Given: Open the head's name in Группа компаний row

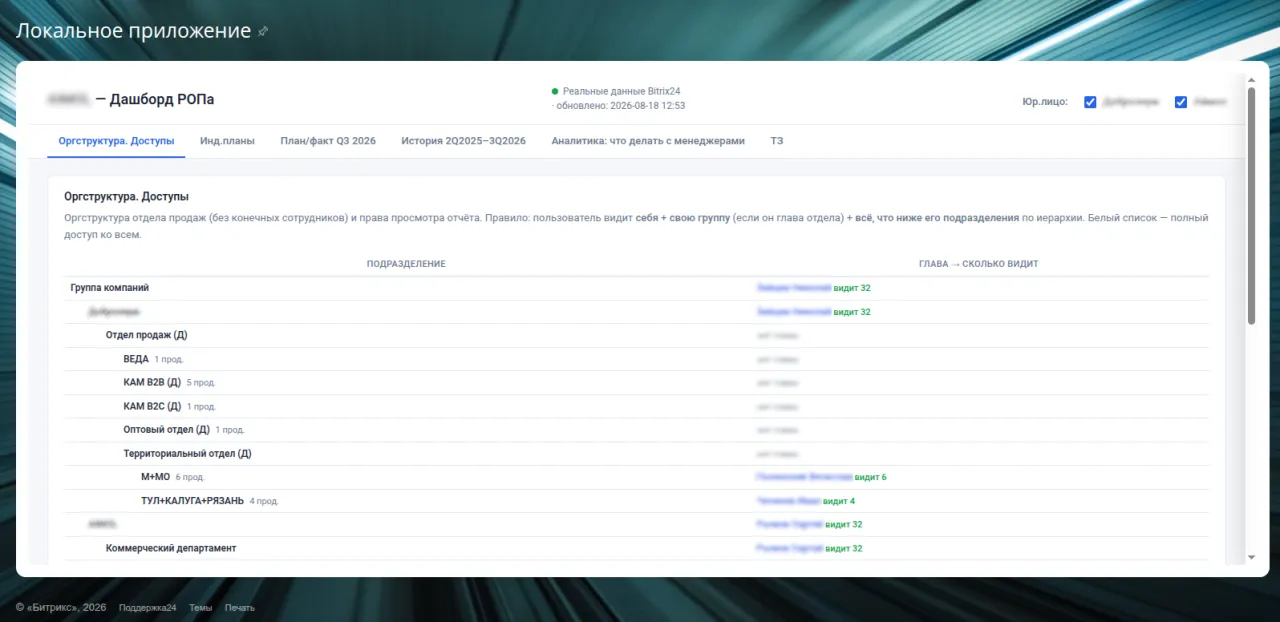Looking at the screenshot, I should [794, 288].
